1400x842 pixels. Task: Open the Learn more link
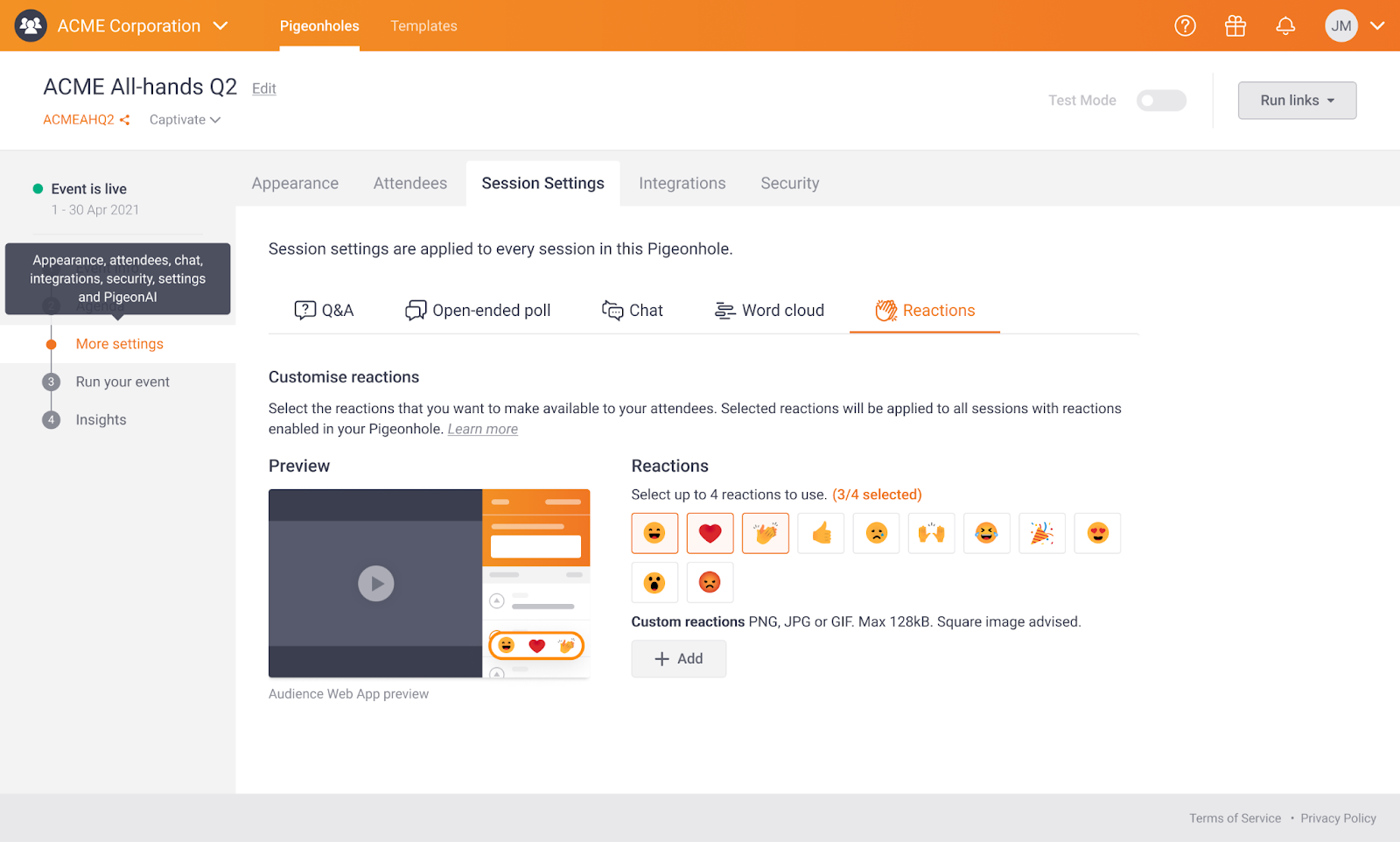coord(482,429)
